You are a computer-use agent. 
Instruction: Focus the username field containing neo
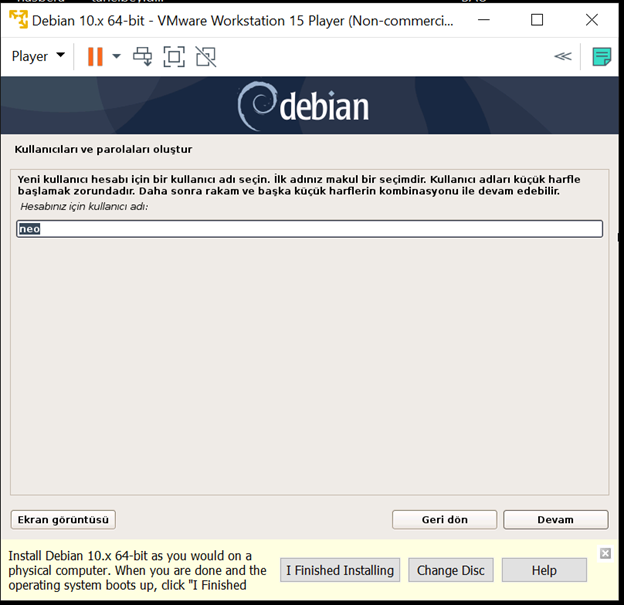tap(309, 229)
